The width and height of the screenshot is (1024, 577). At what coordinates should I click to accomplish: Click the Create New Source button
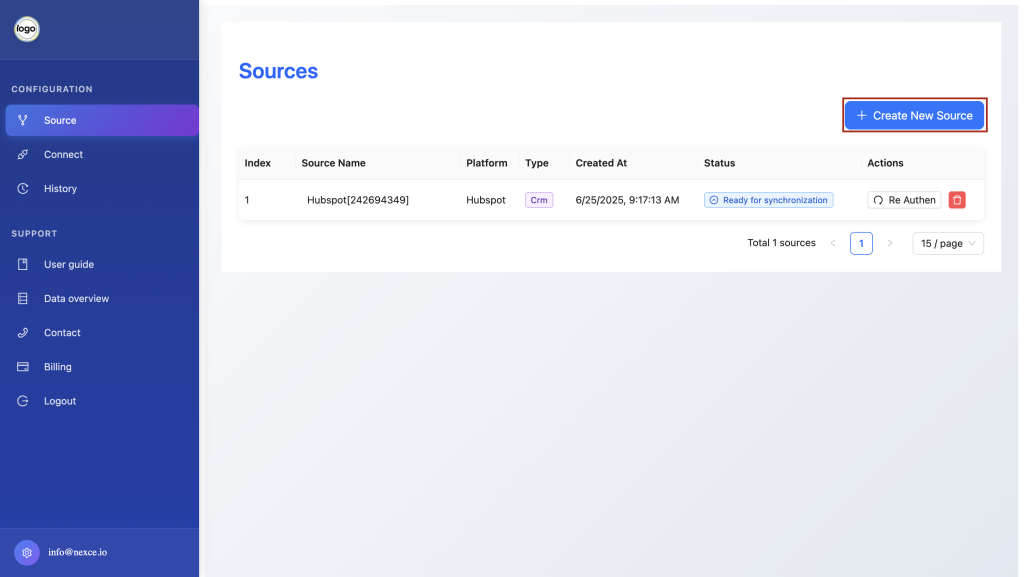[914, 116]
